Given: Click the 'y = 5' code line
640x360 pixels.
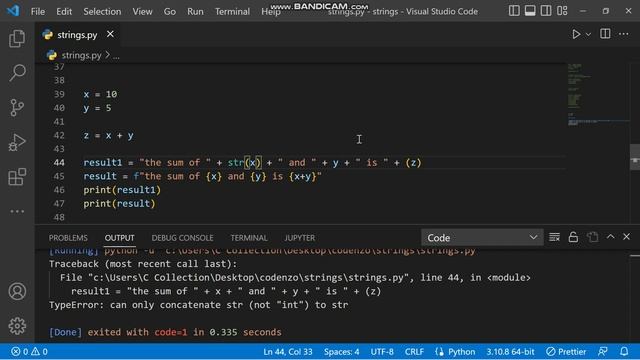Looking at the screenshot, I should [97, 108].
